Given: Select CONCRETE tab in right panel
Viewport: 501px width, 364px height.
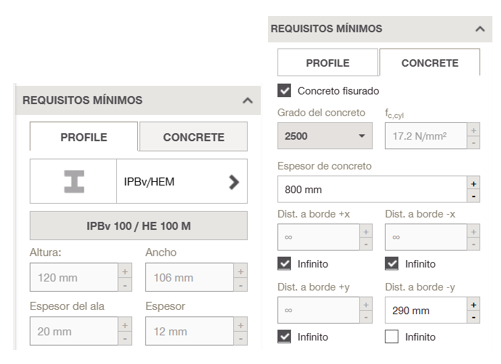Looking at the screenshot, I should click(430, 63).
